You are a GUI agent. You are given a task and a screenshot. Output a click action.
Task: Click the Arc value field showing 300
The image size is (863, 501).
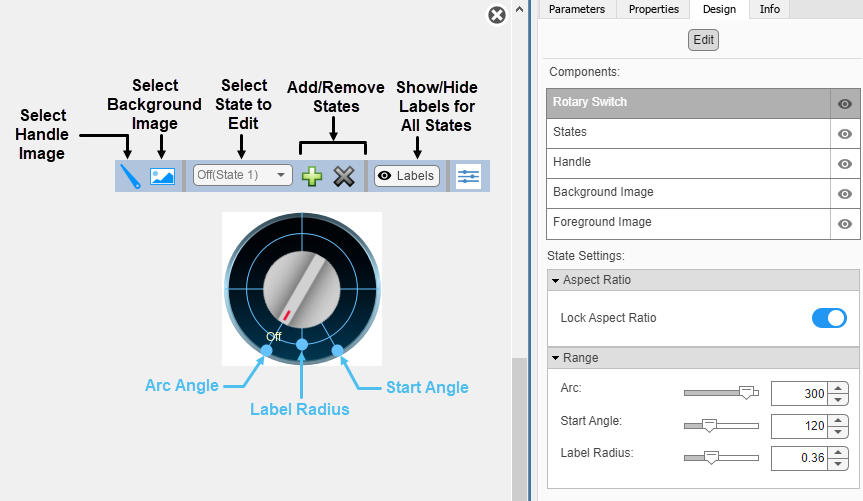pyautogui.click(x=799, y=394)
